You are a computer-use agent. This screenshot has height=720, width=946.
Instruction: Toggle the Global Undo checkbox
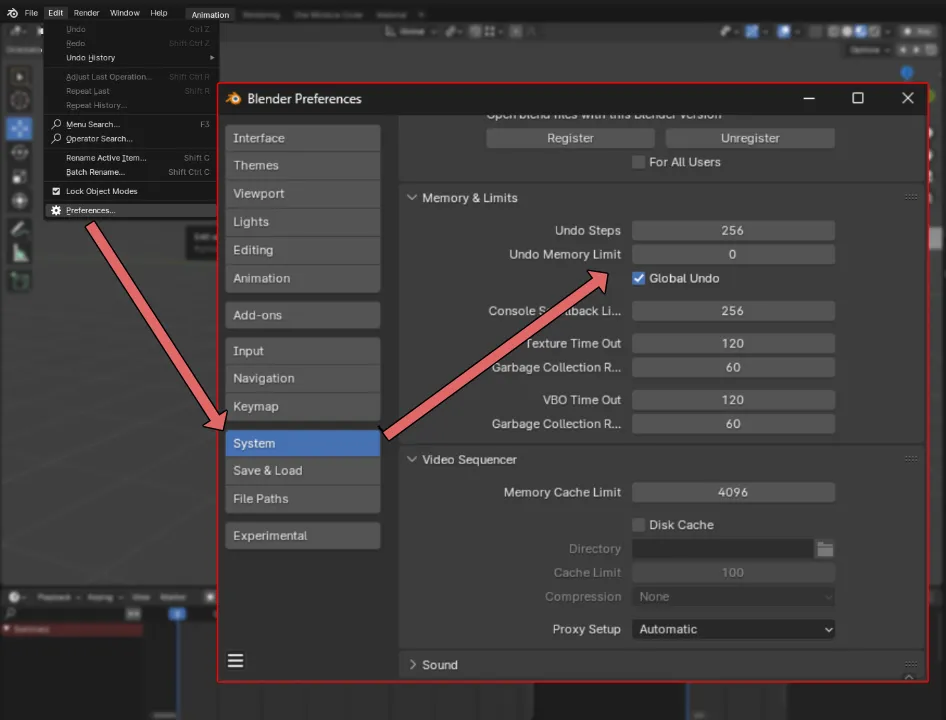[x=638, y=278]
